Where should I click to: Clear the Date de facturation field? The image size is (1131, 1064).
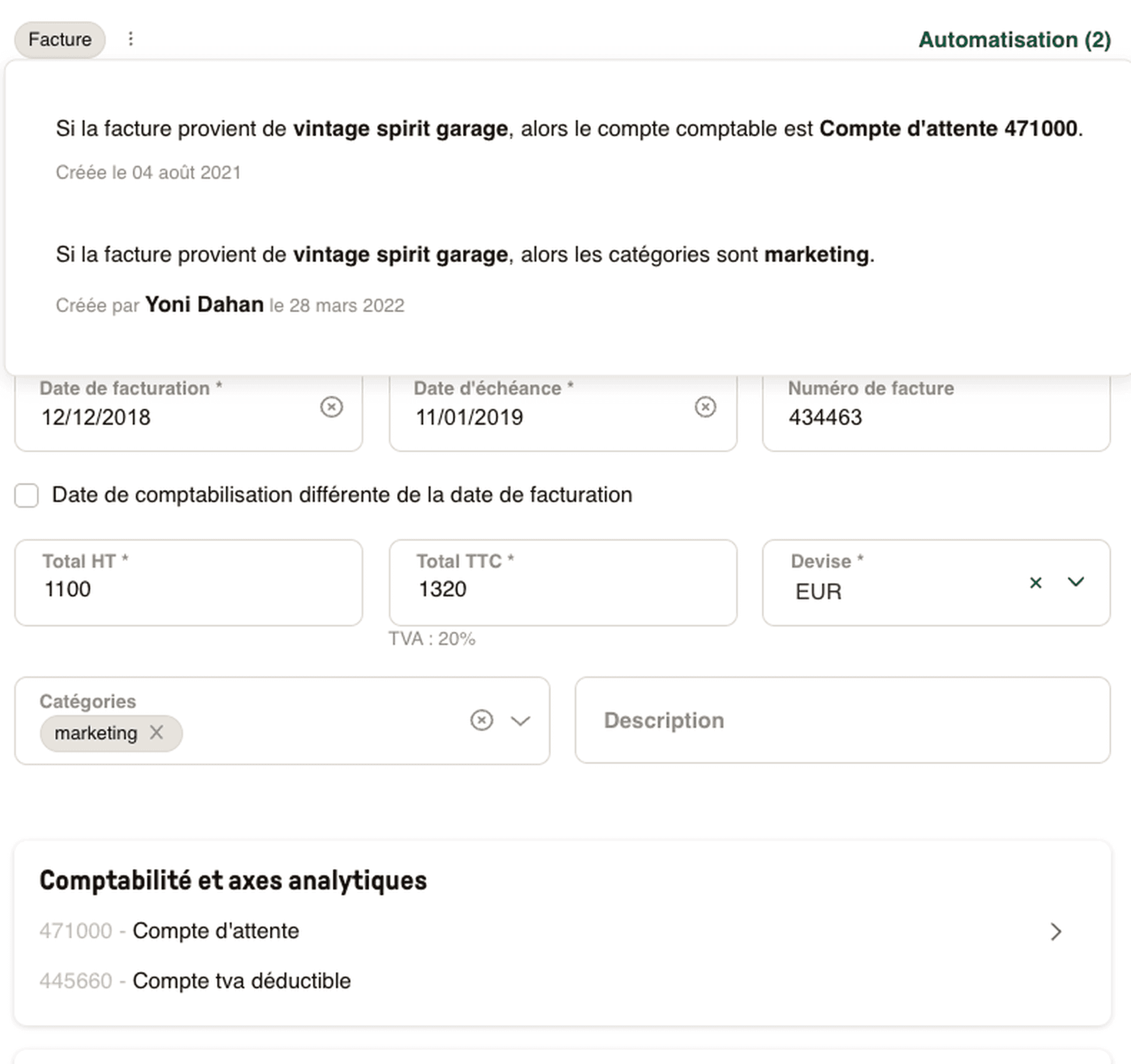coord(332,407)
